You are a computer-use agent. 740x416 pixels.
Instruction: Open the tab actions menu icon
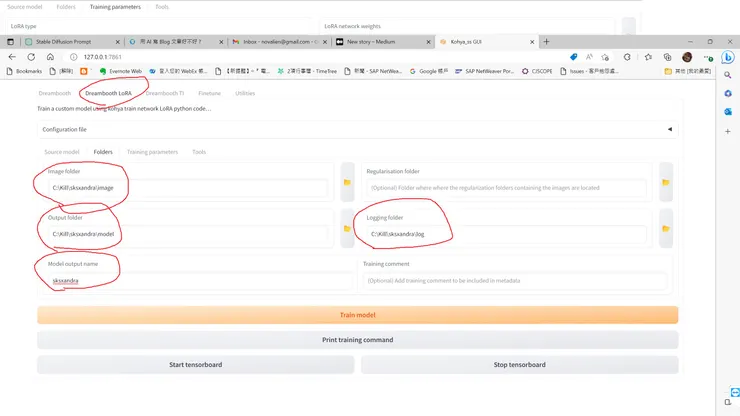pos(10,42)
